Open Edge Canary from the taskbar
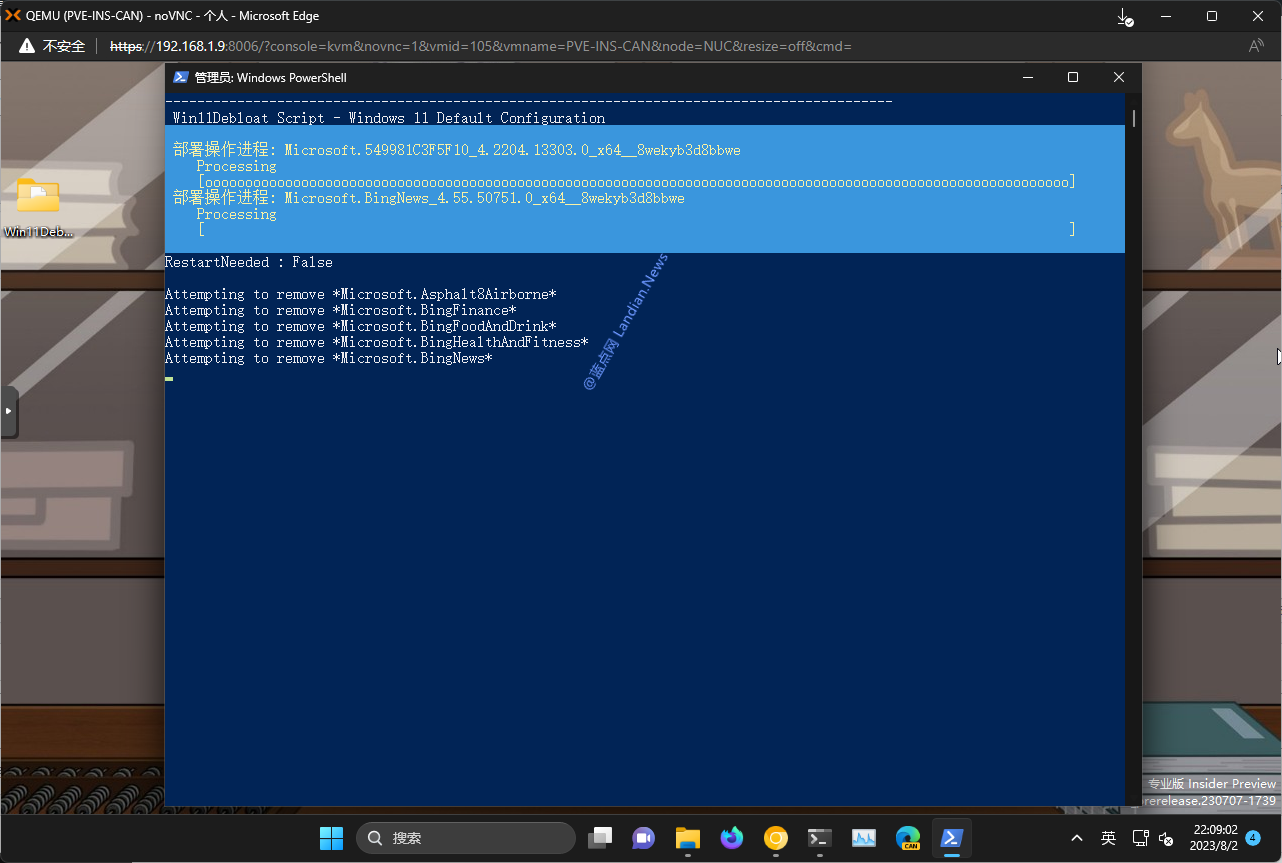Screen dimensions: 1282x863 click(908, 838)
